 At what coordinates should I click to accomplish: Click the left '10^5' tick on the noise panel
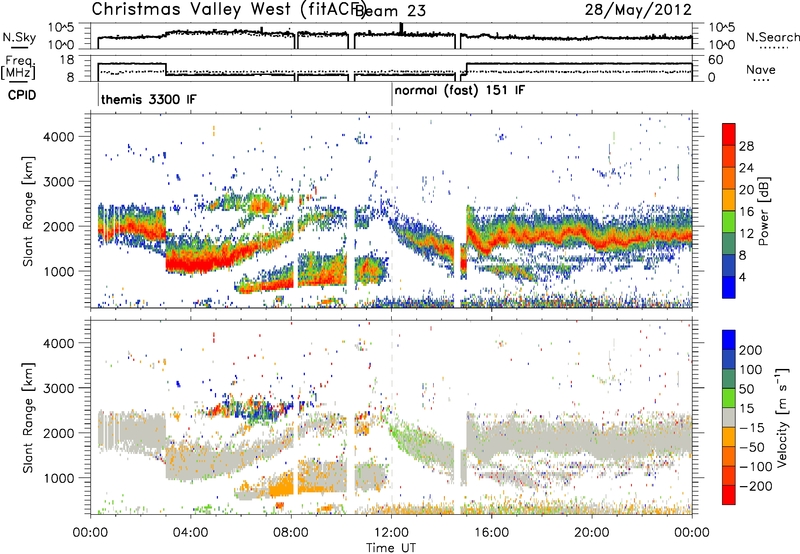[x=61, y=27]
